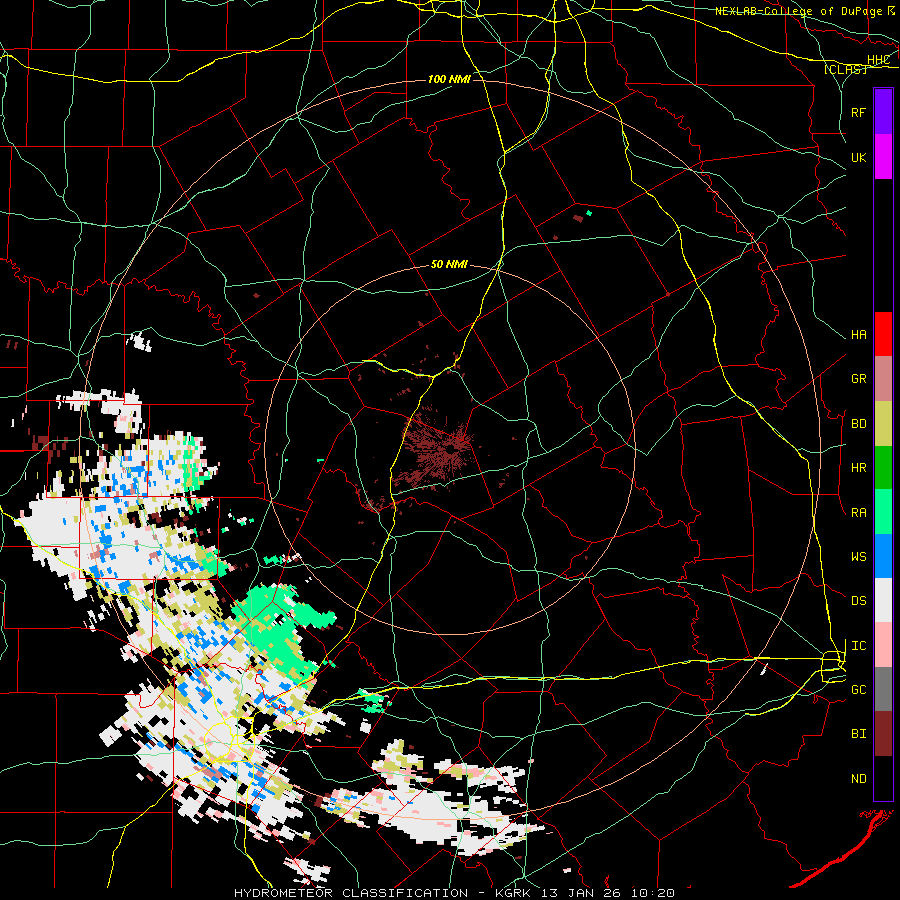
Task: Select the gray GC legend swatch
Action: coord(883,689)
